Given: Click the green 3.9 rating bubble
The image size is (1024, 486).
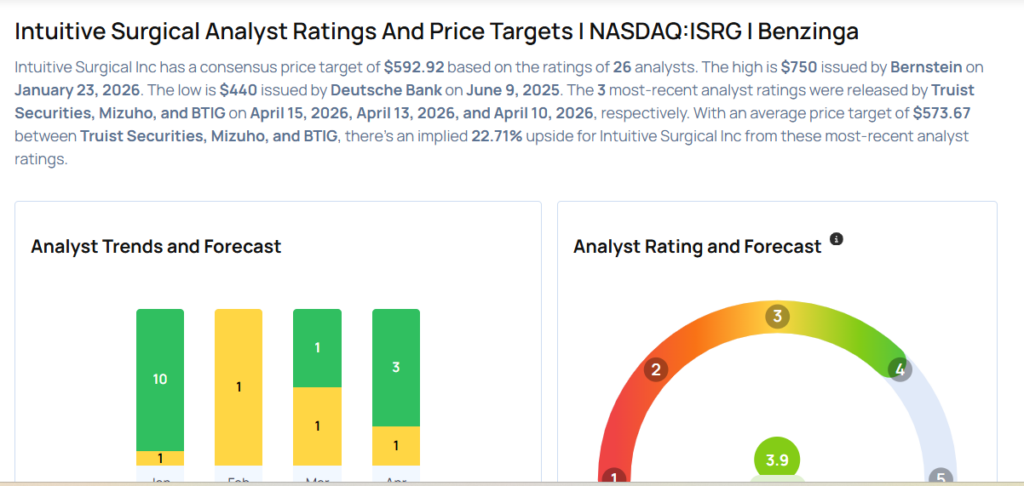Looking at the screenshot, I should click(x=777, y=461).
